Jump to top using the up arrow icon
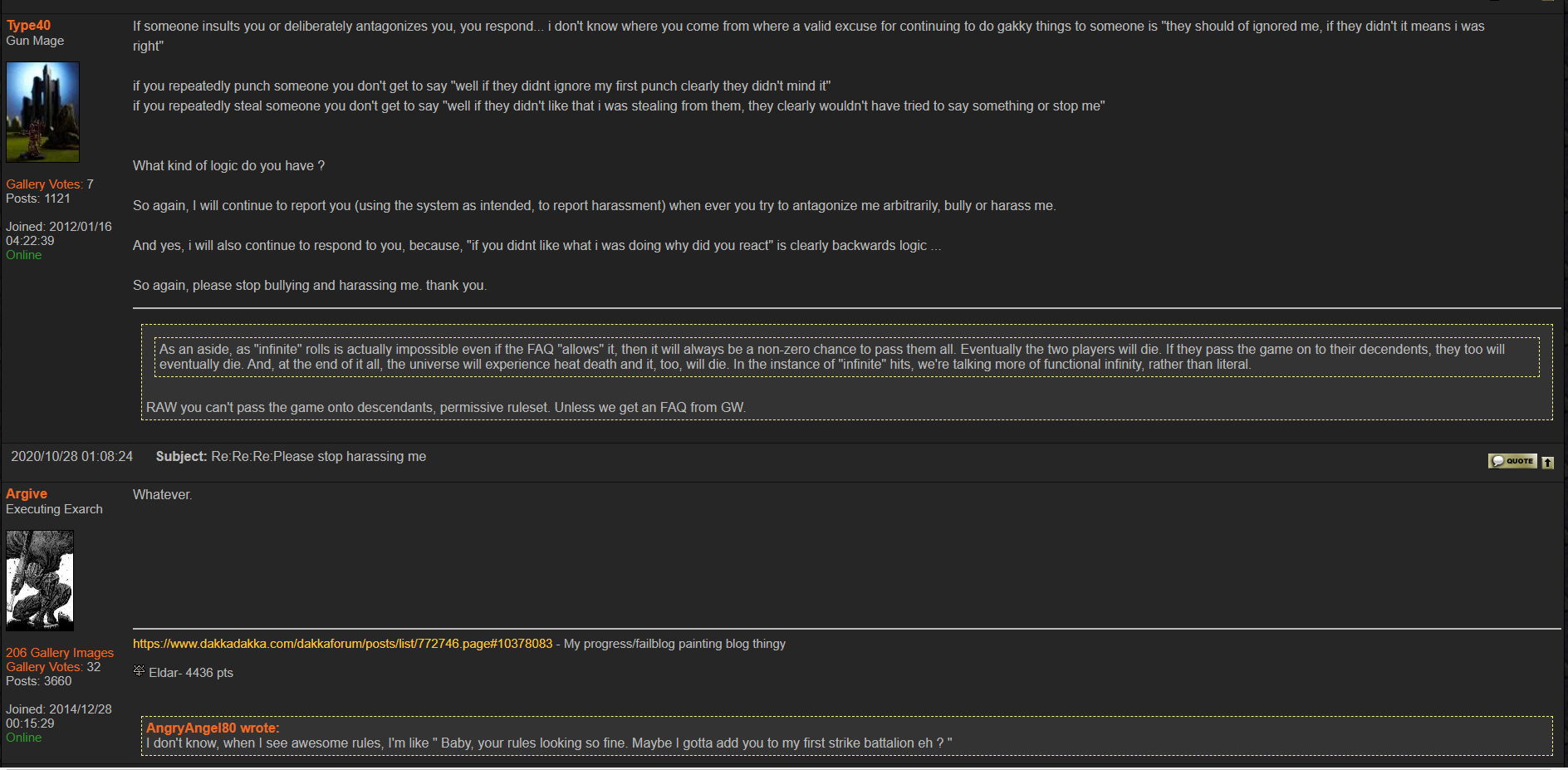 click(1548, 462)
